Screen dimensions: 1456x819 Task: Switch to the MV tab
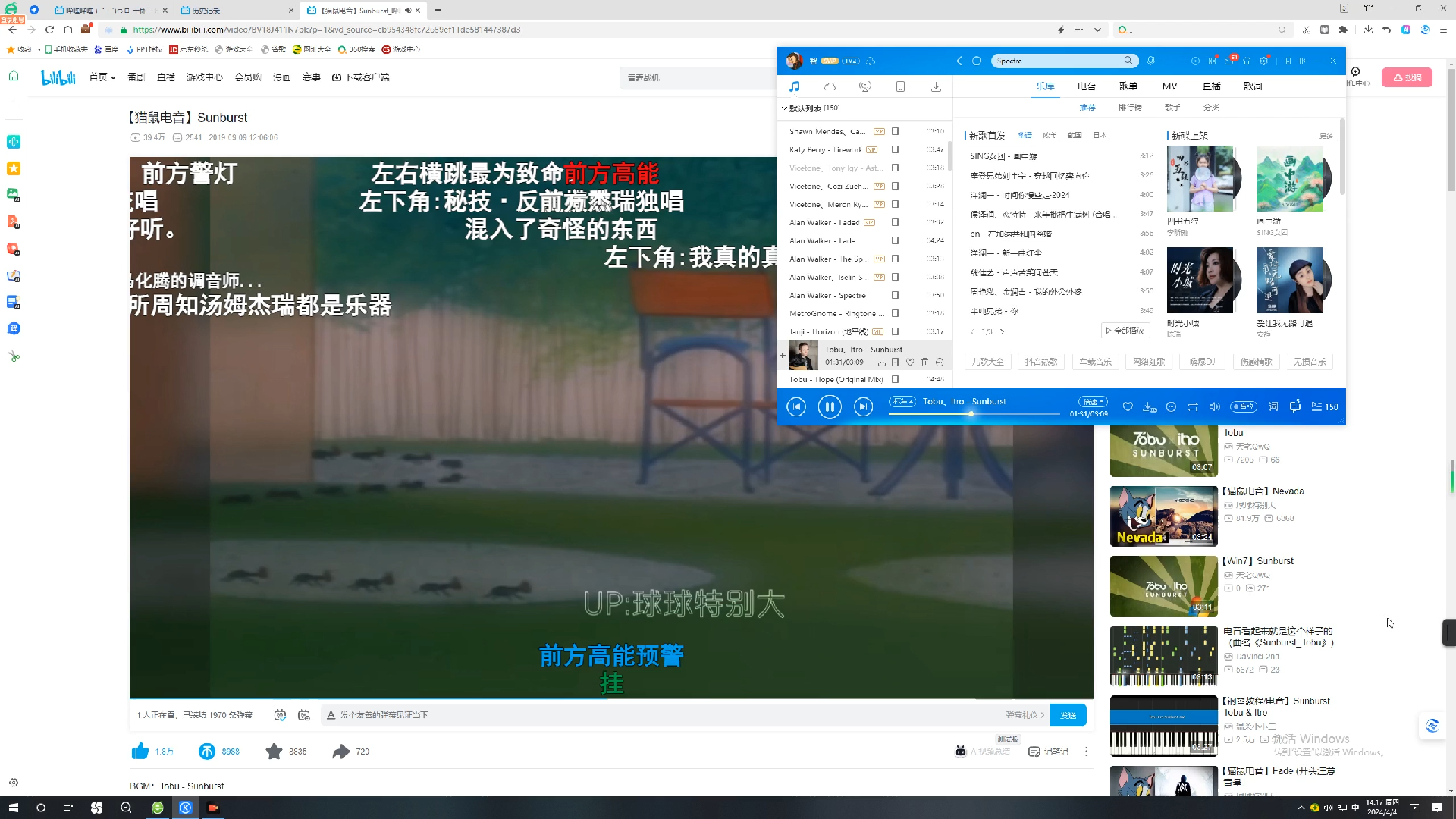point(1169,86)
